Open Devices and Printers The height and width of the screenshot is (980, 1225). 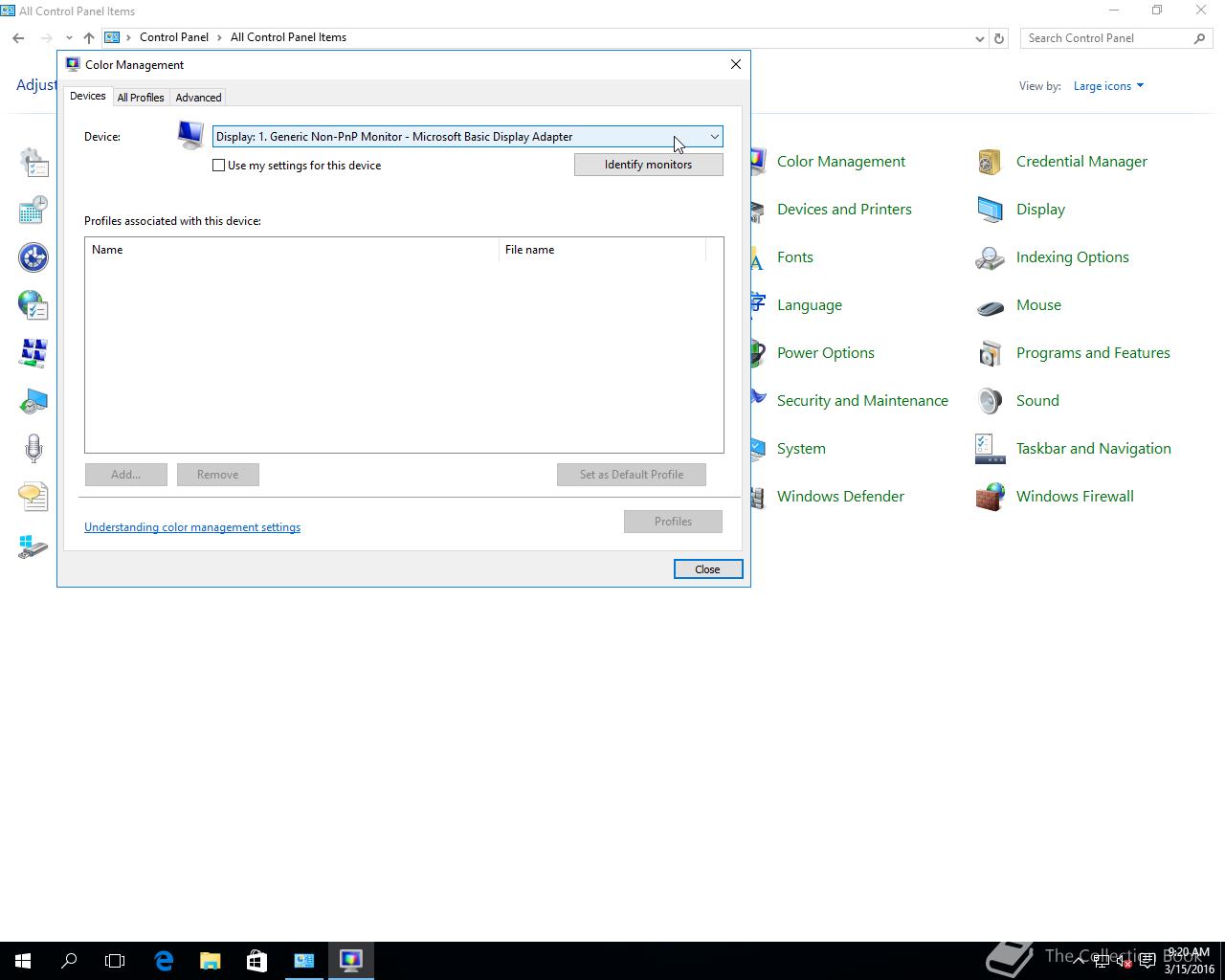(844, 210)
